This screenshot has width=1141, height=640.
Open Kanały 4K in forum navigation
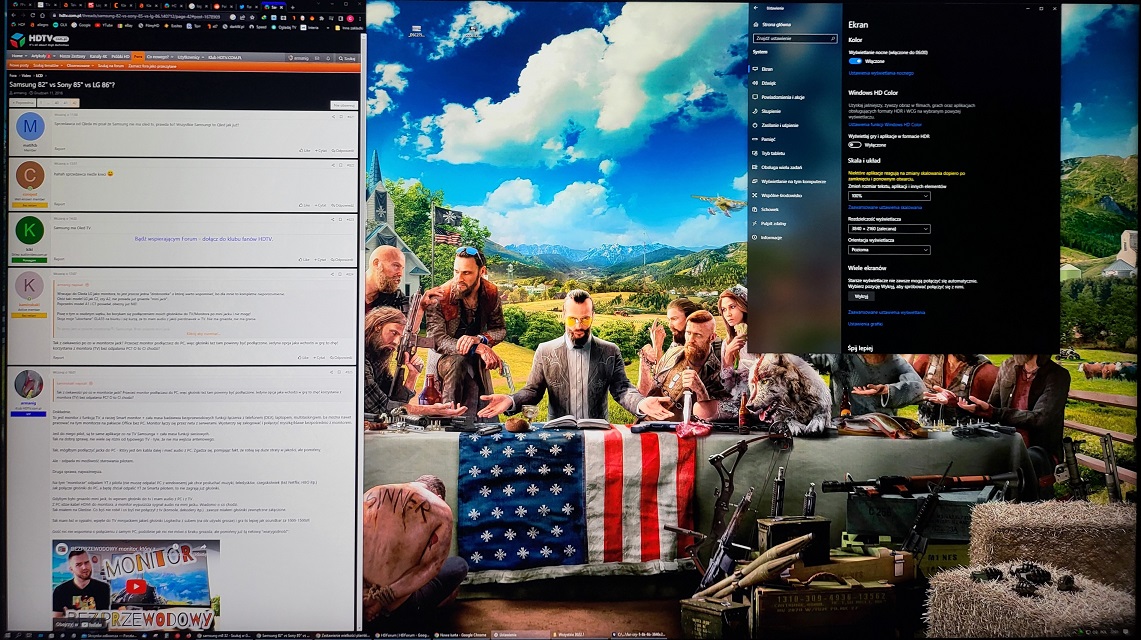click(98, 56)
